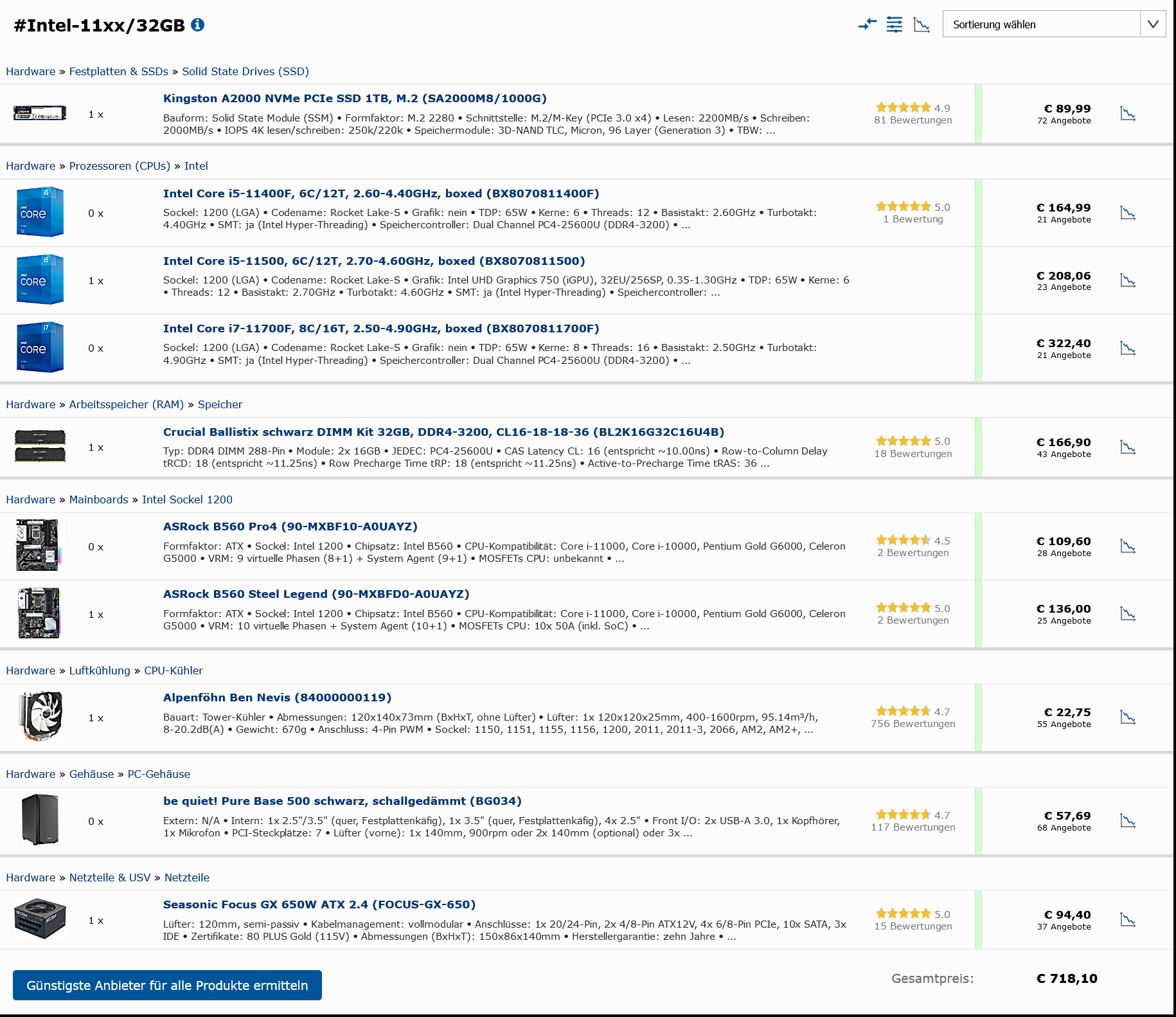Viewport: 1176px width, 1017px height.
Task: Open ASRock B560 Pro4 product link
Action: point(290,526)
